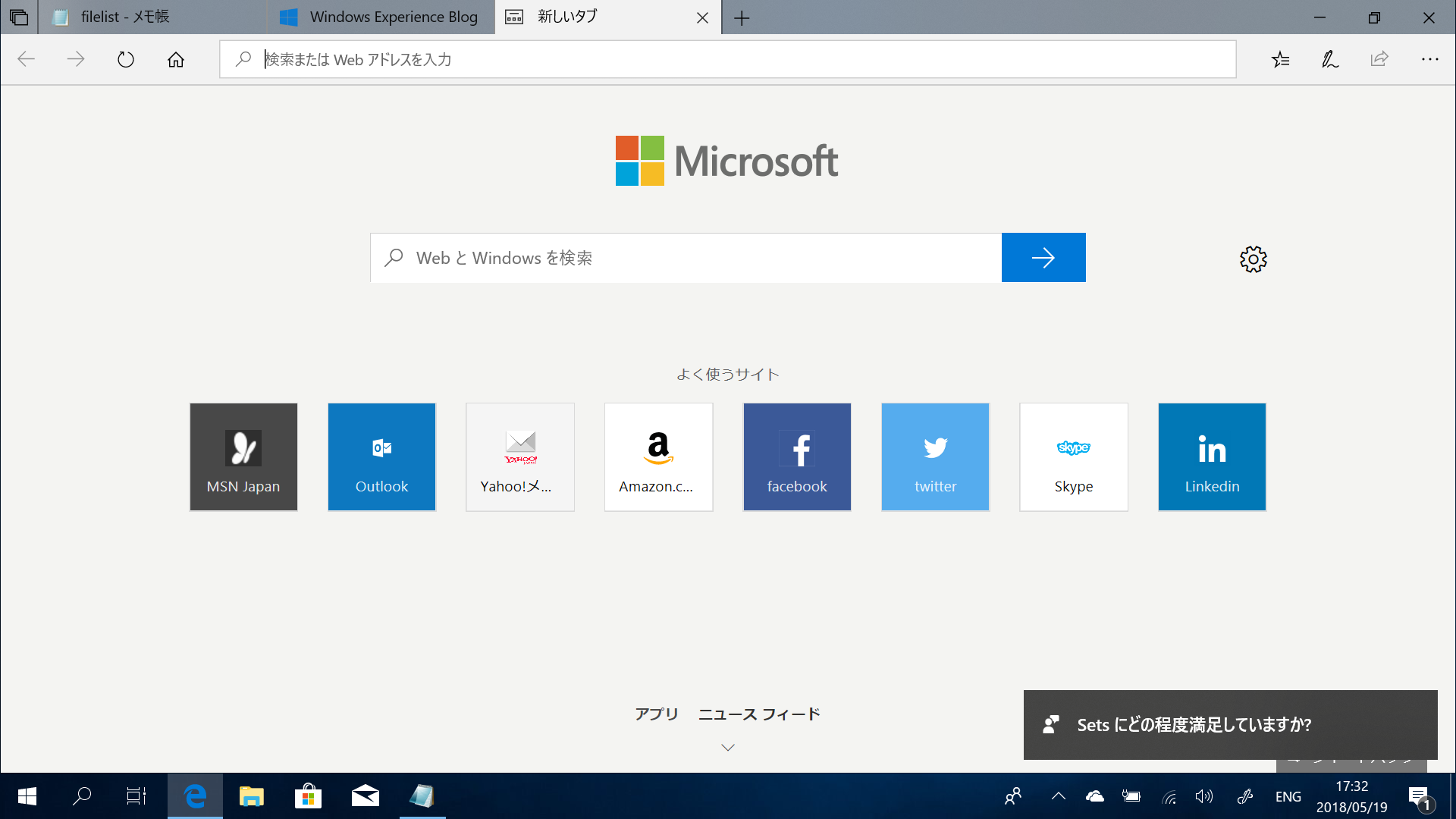Open the Yahoo! mail tile
The width and height of the screenshot is (1456, 819).
click(x=520, y=457)
